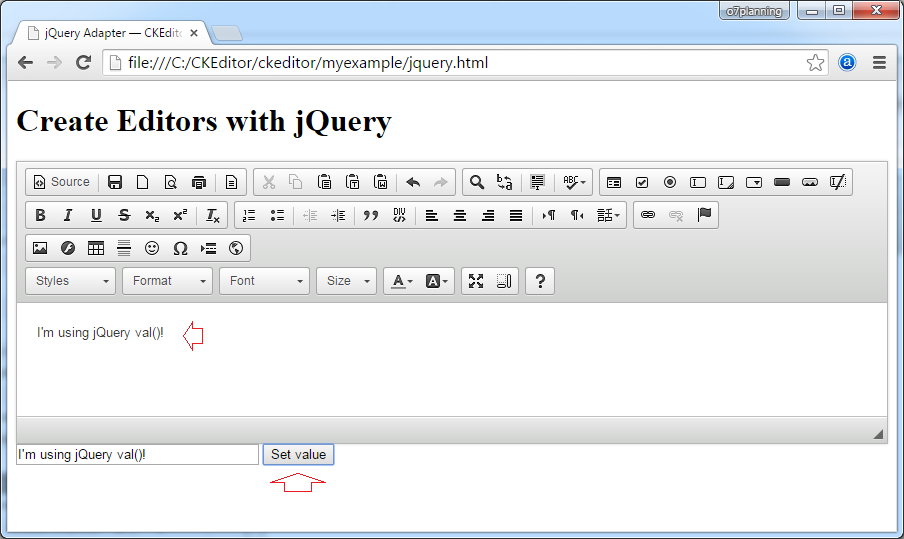Open the Find magnifier tool

pos(476,182)
